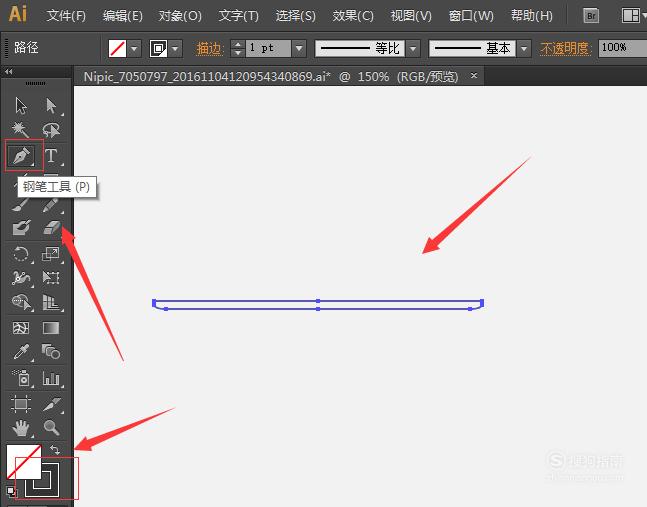Select the Width/Warp tool
647x507 pixels.
21,278
